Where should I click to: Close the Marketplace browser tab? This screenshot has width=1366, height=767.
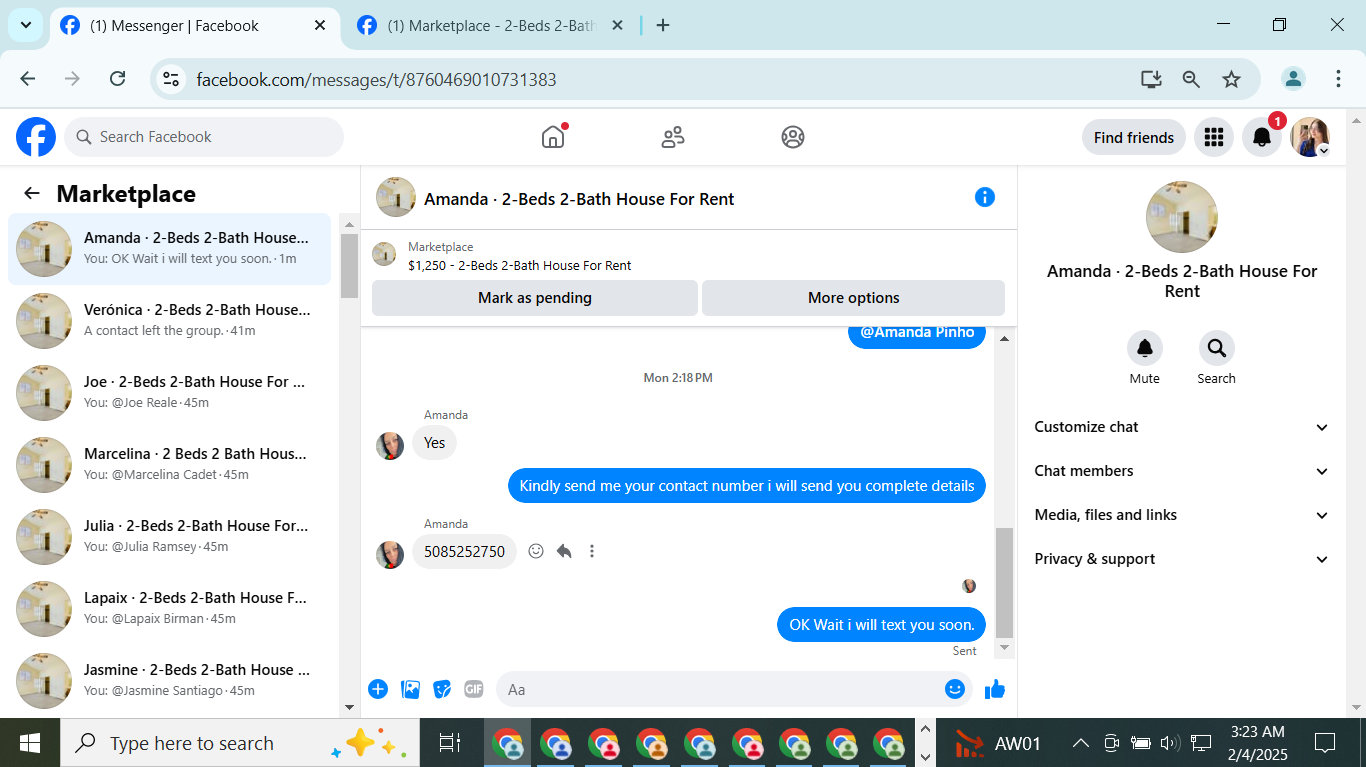pyautogui.click(x=617, y=26)
